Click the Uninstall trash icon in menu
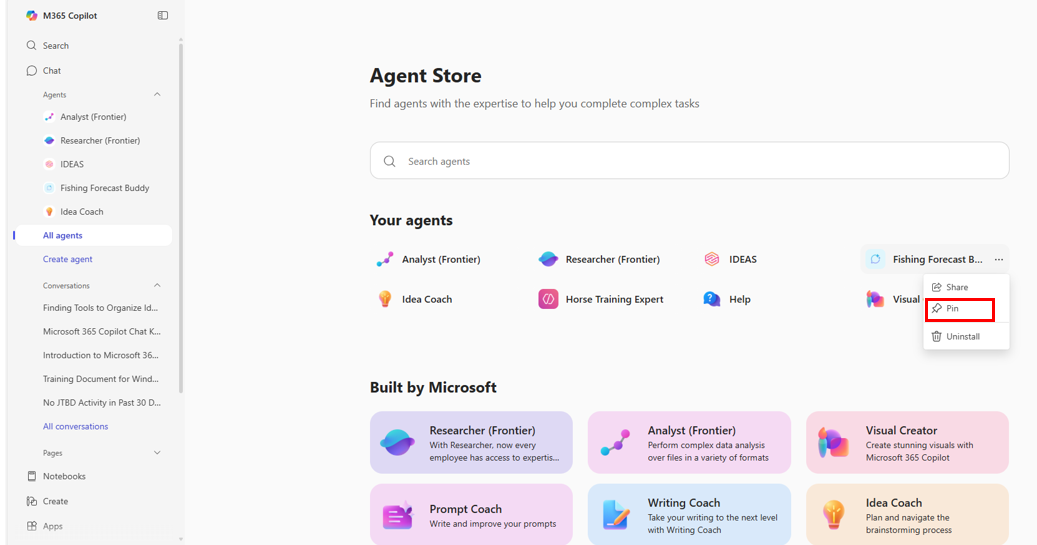Screen dimensions: 1037x545 936,337
